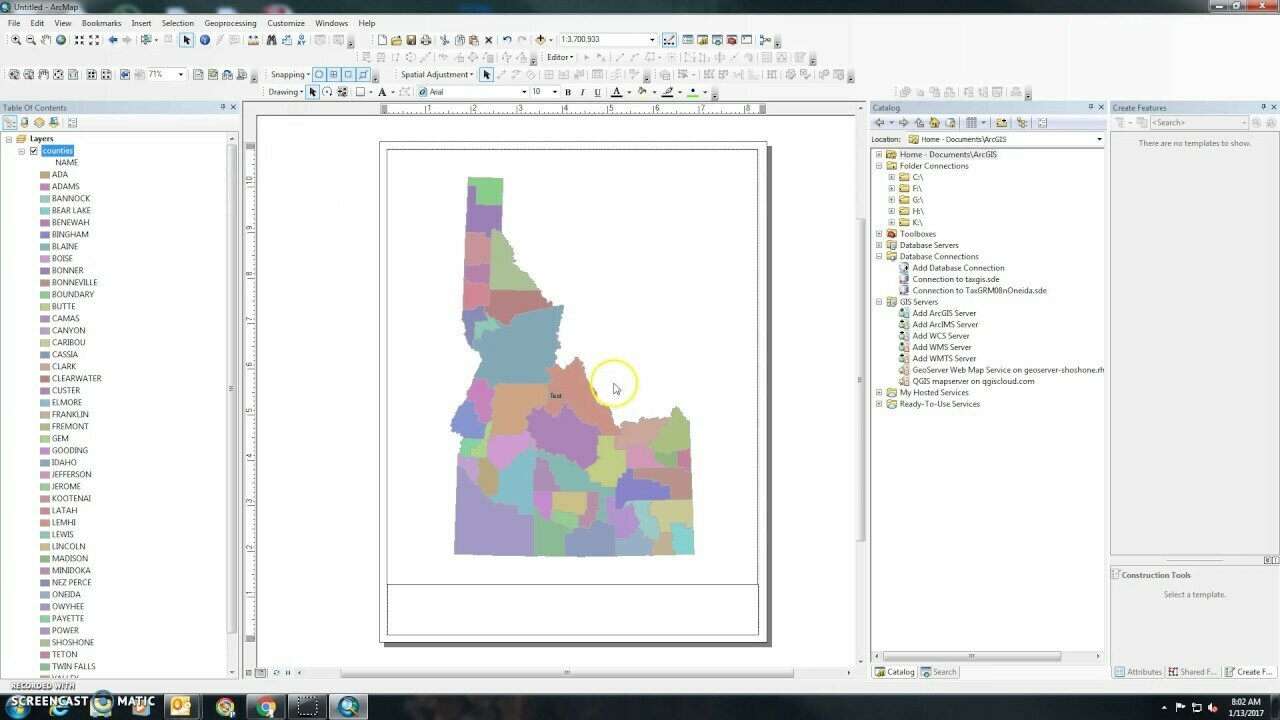This screenshot has height=720, width=1280.
Task: Uncheck the counties layer visibility checkbox
Action: [x=34, y=151]
